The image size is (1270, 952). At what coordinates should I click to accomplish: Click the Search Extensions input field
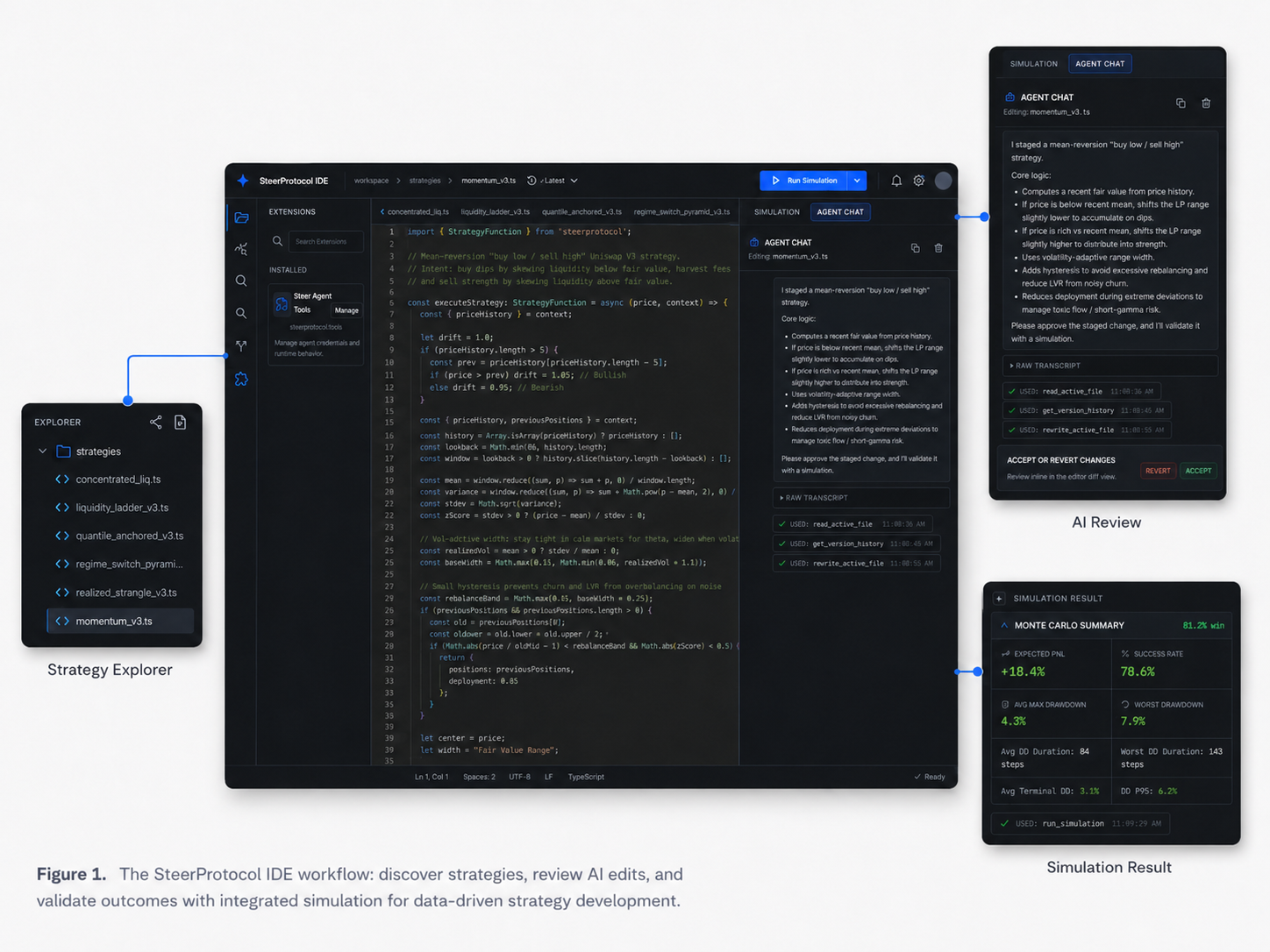[326, 241]
